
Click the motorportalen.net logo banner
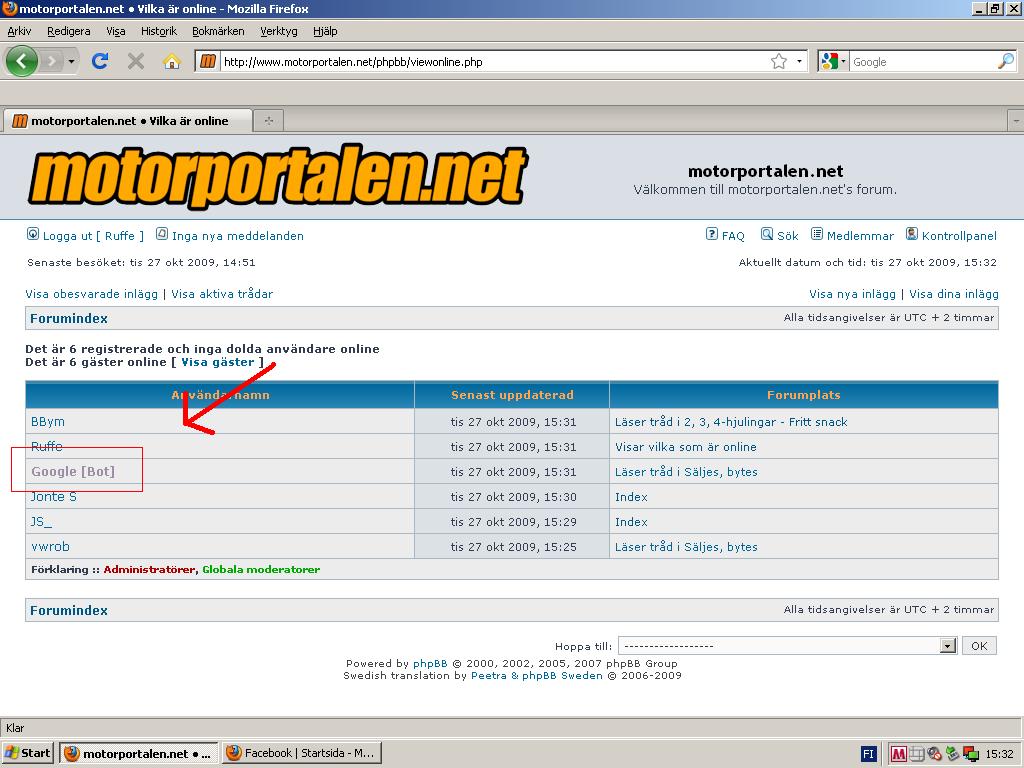(x=278, y=176)
